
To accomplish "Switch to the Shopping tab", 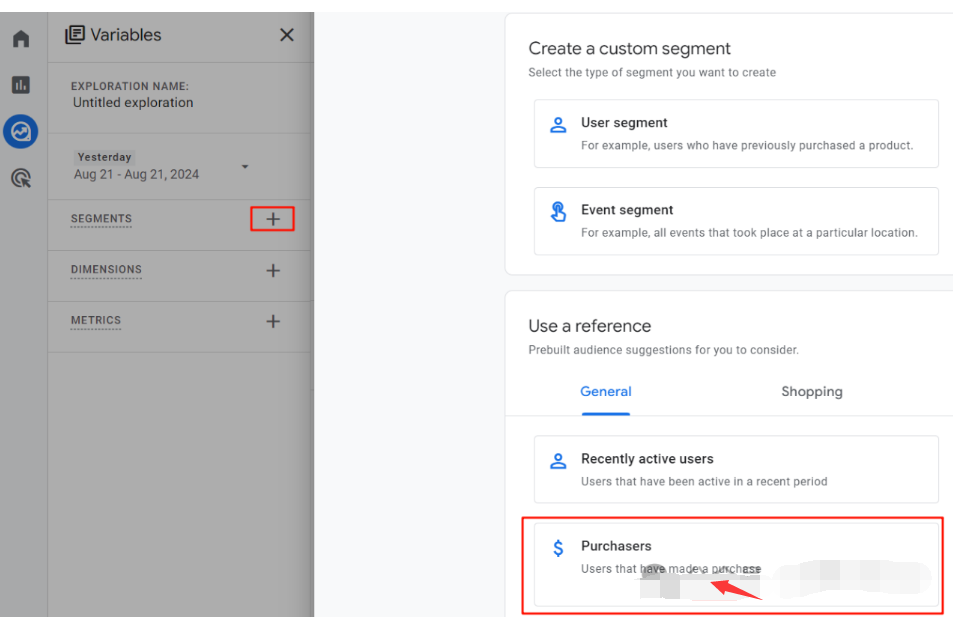I will tap(811, 391).
